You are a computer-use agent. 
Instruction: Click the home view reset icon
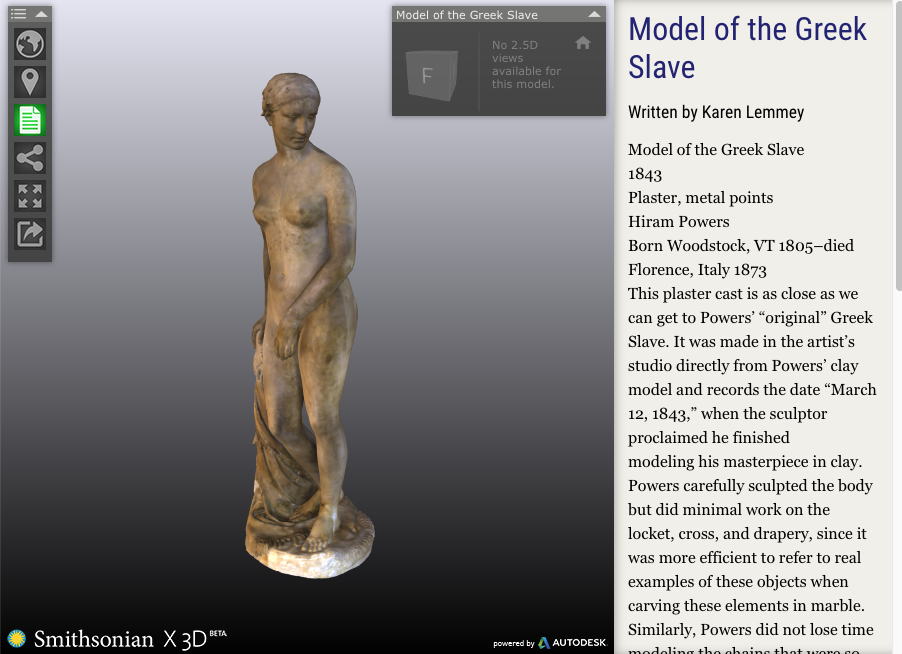tap(583, 43)
